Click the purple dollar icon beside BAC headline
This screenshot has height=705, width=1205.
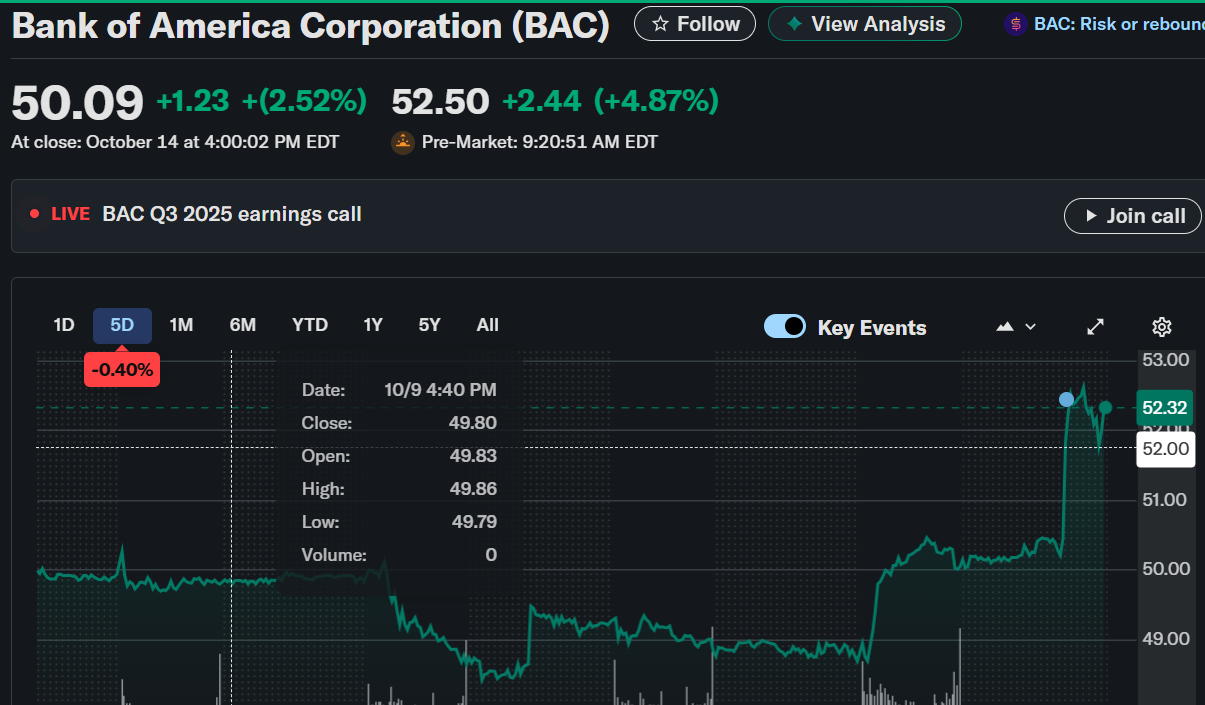coord(1016,24)
